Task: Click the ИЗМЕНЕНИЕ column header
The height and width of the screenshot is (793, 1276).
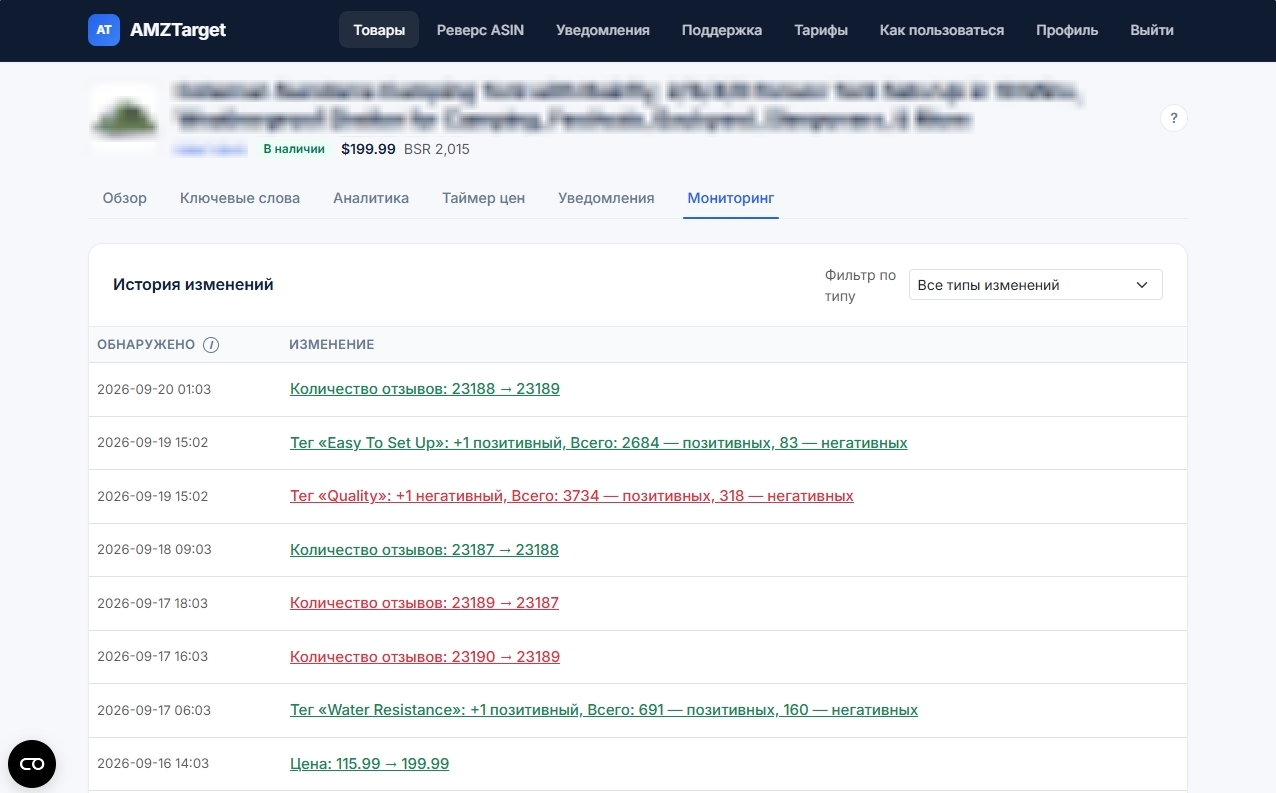Action: point(332,345)
